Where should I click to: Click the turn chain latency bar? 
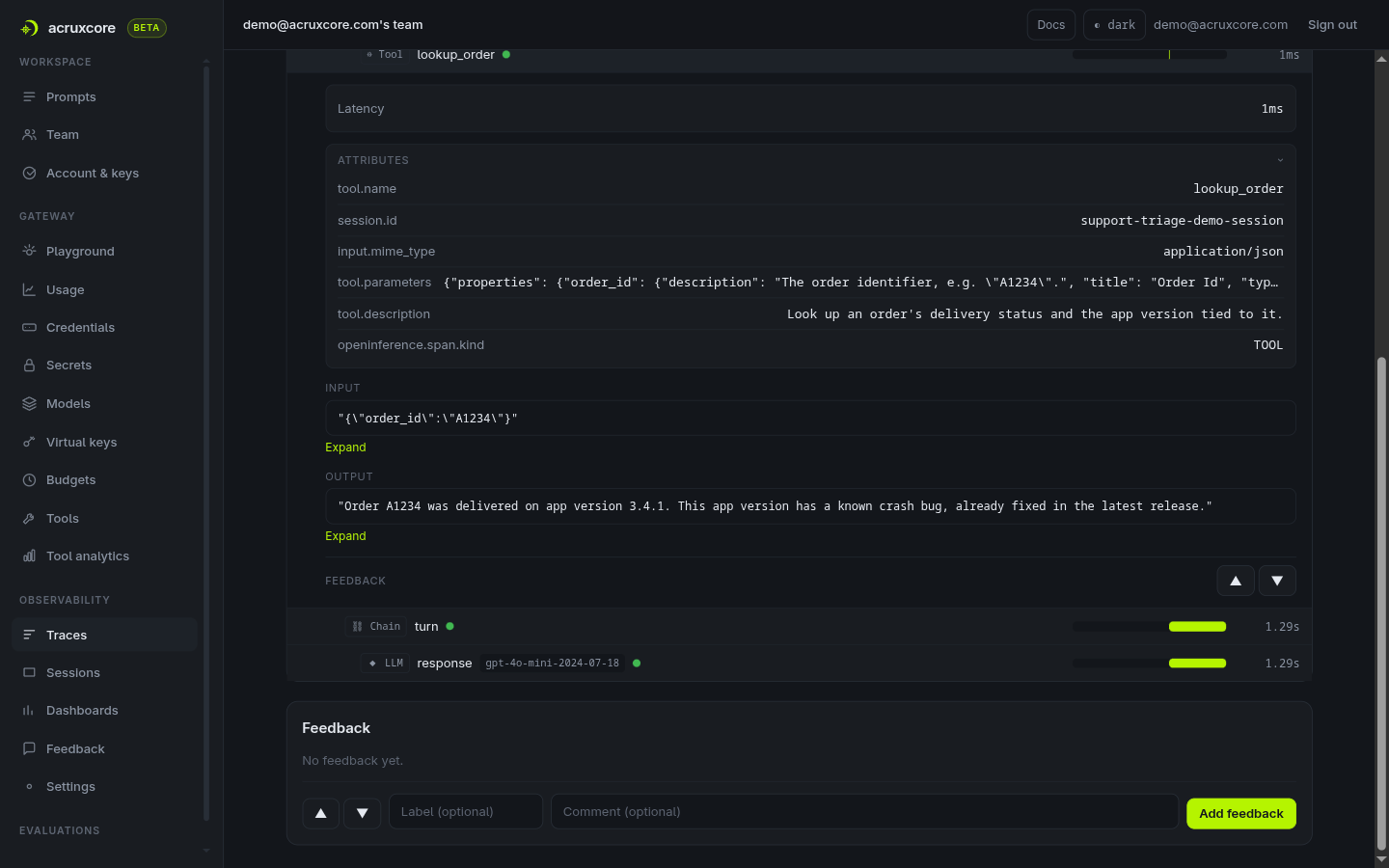(x=1150, y=627)
